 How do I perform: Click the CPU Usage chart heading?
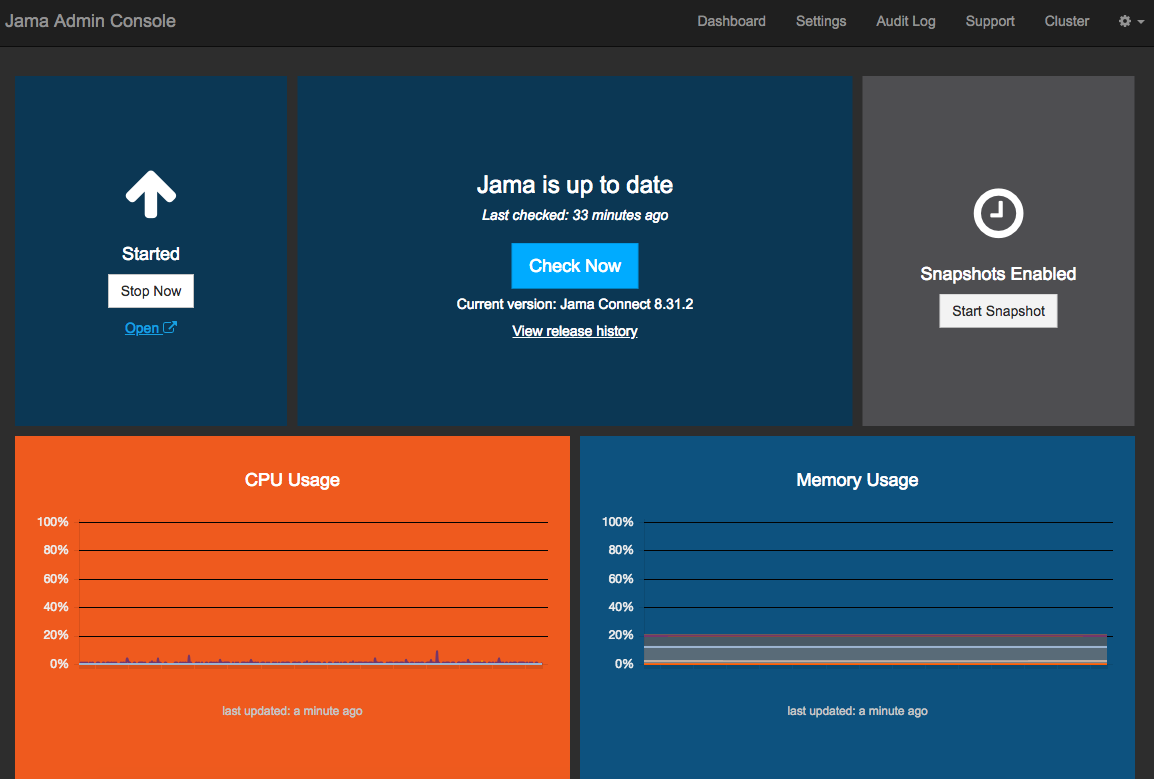292,480
